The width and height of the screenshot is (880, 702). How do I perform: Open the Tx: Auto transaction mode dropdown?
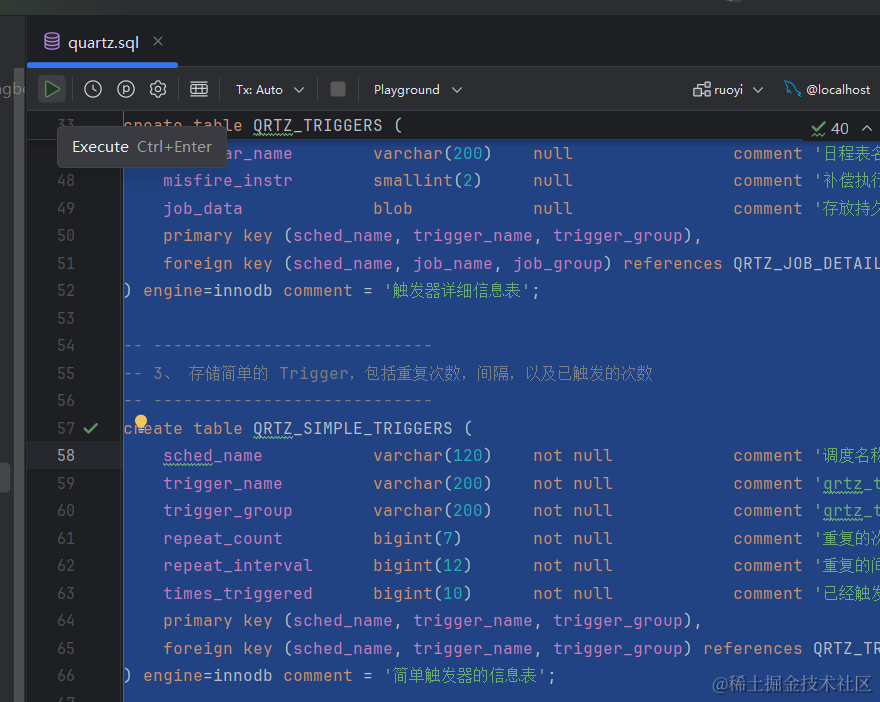(270, 89)
